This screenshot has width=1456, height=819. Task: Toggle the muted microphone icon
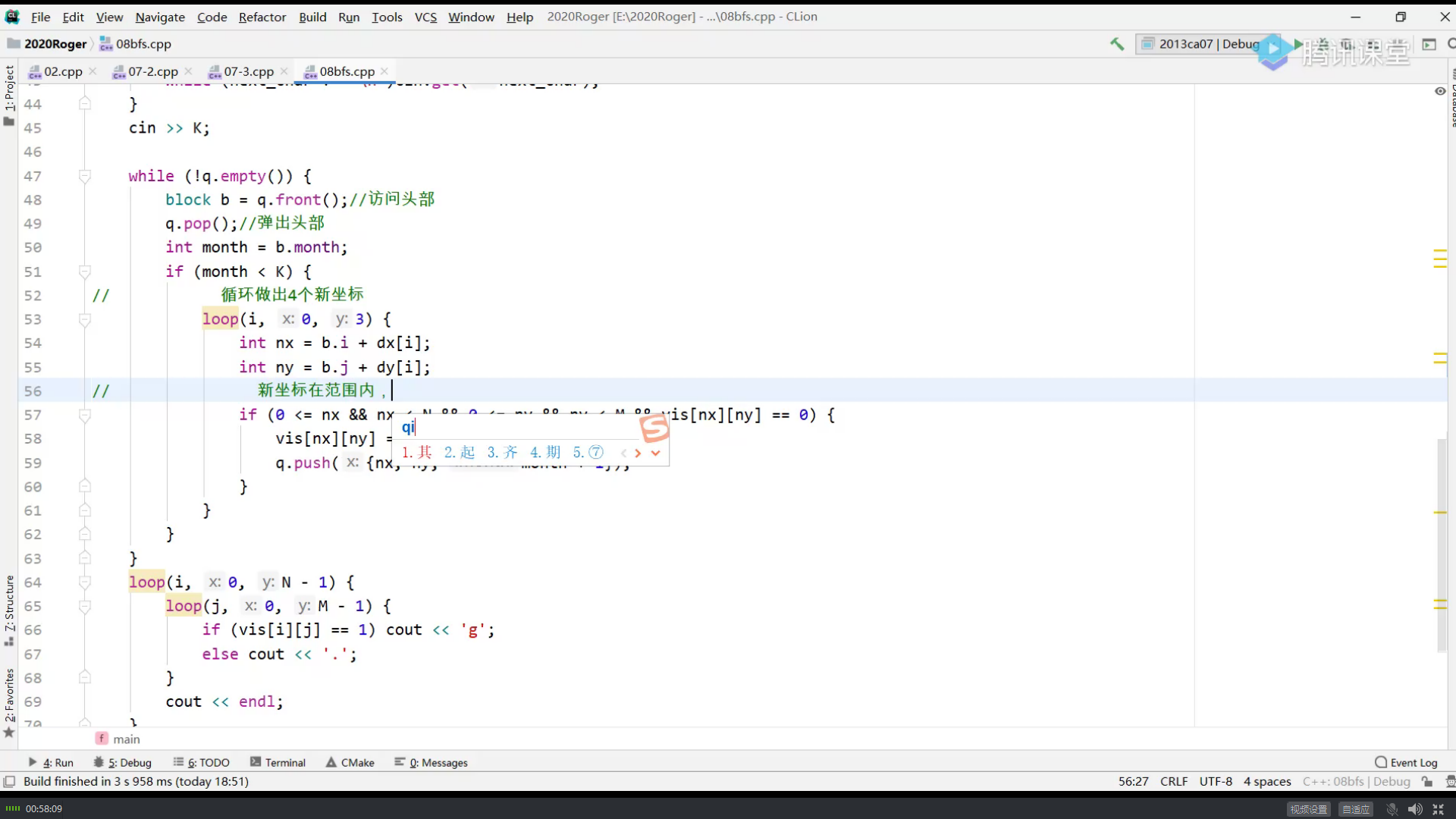pos(1392,809)
